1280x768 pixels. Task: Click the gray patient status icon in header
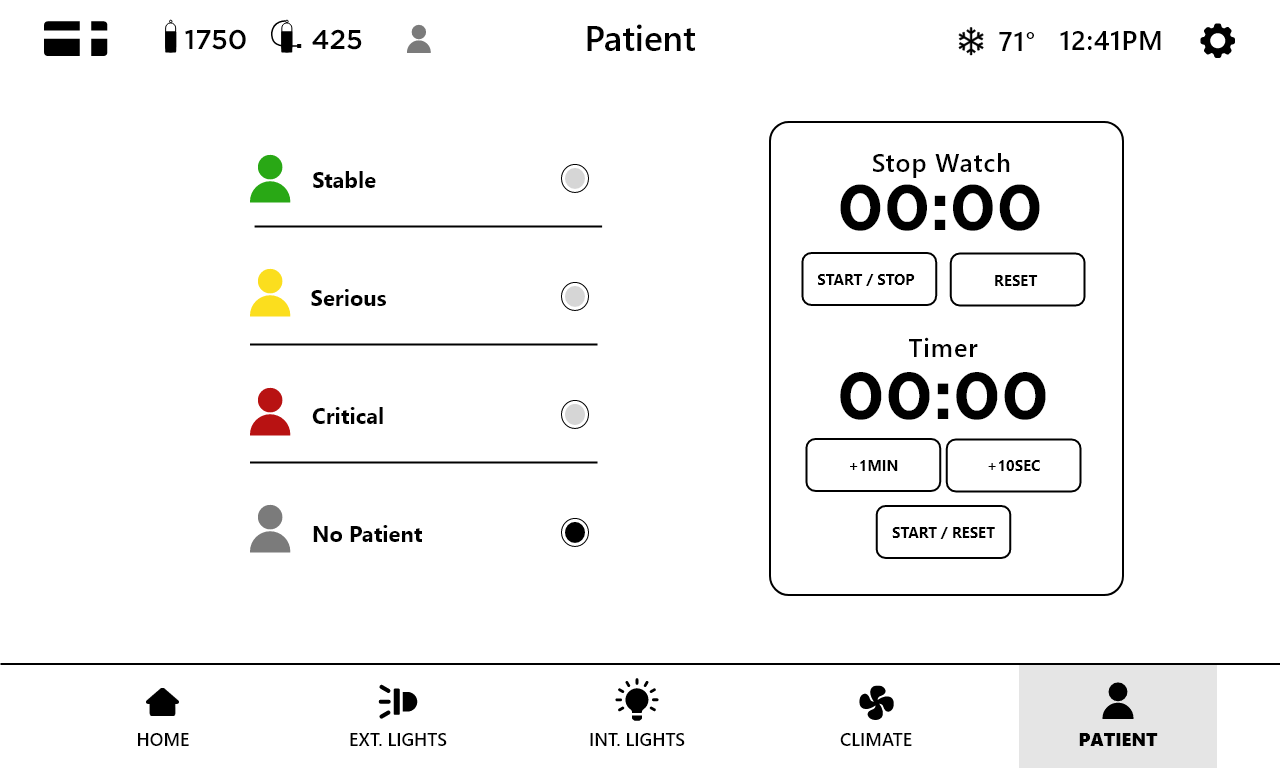click(x=419, y=40)
